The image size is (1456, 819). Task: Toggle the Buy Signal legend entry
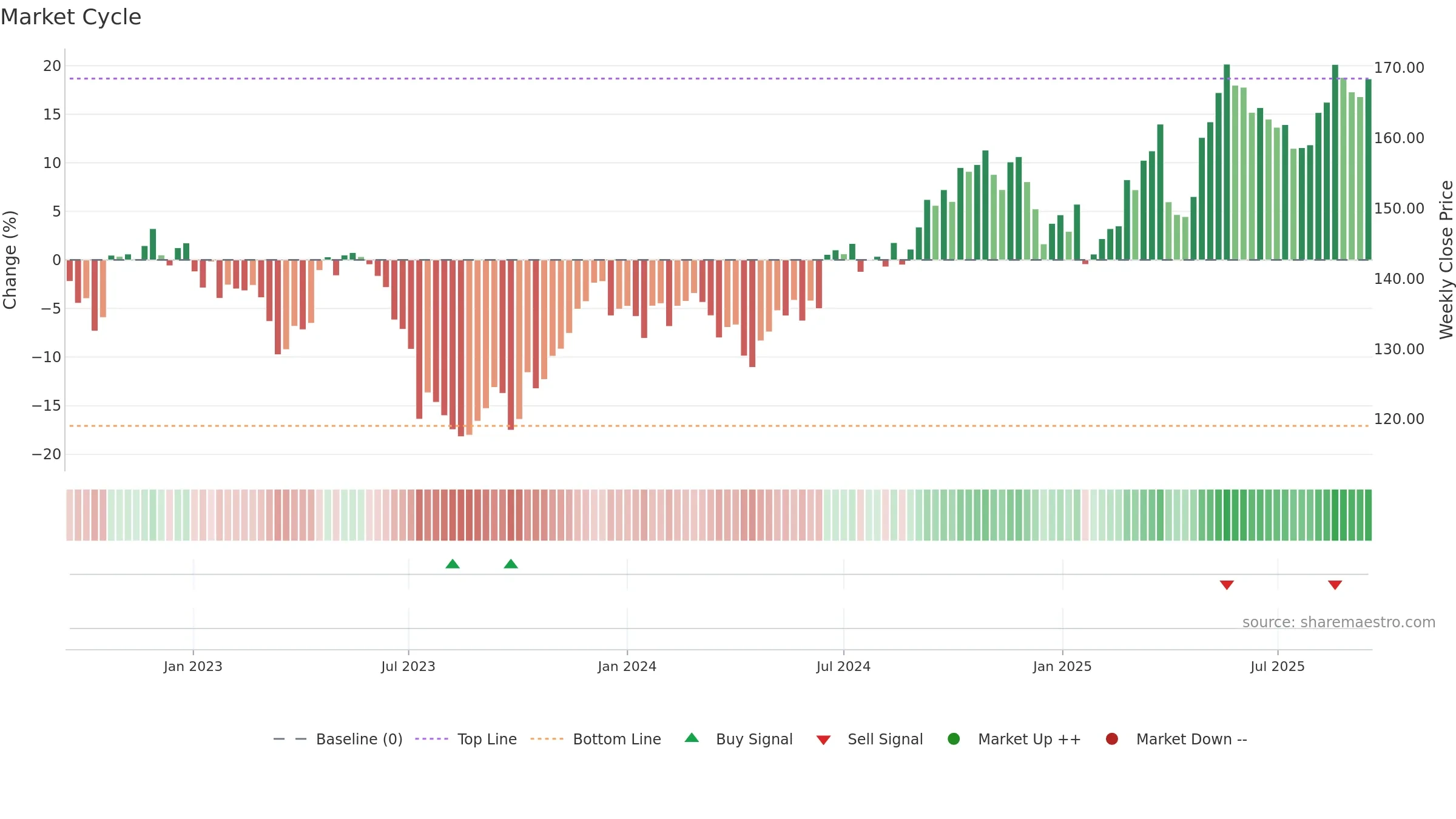pos(738,739)
